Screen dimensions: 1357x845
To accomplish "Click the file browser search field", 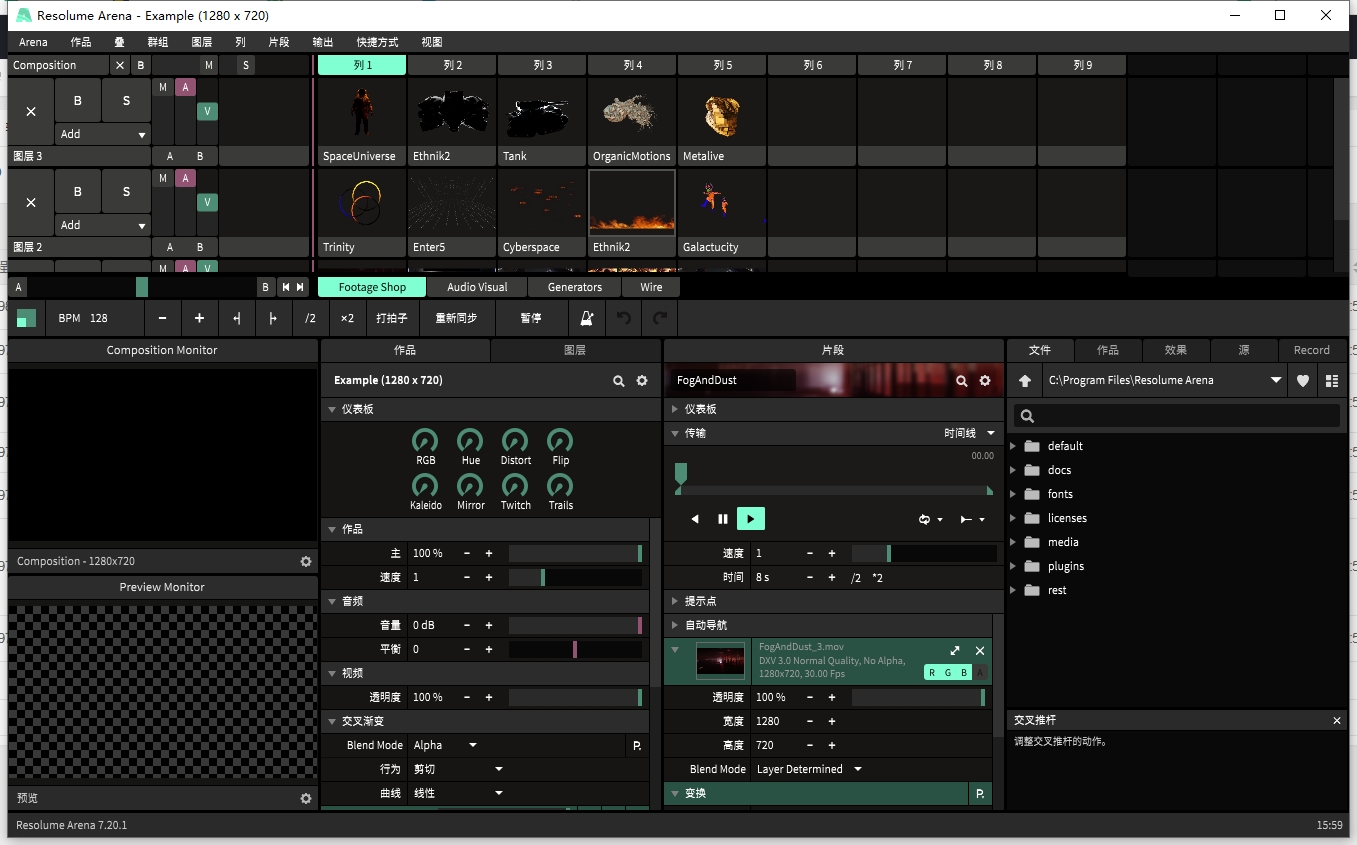I will 1177,416.
